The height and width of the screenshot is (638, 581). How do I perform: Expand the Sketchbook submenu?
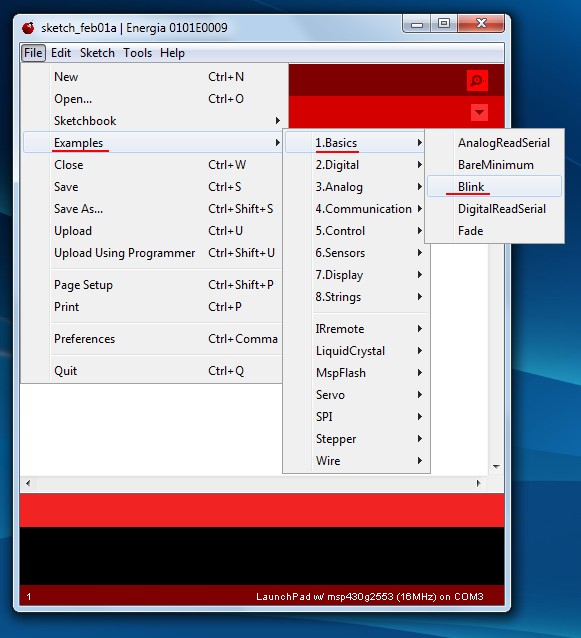(153, 120)
